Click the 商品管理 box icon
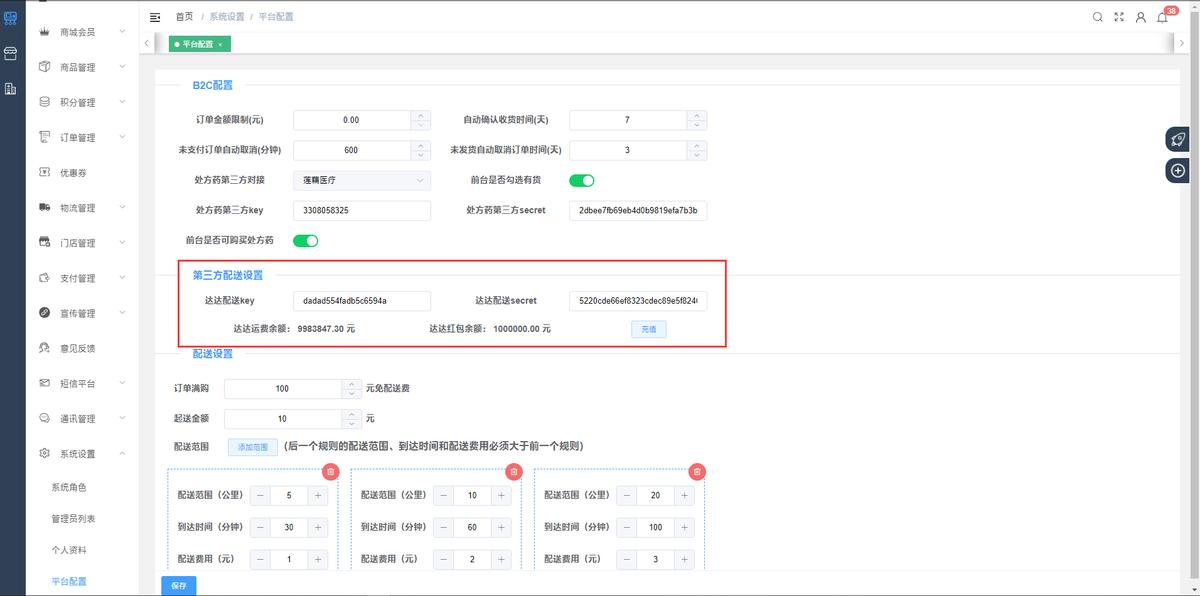 44,67
